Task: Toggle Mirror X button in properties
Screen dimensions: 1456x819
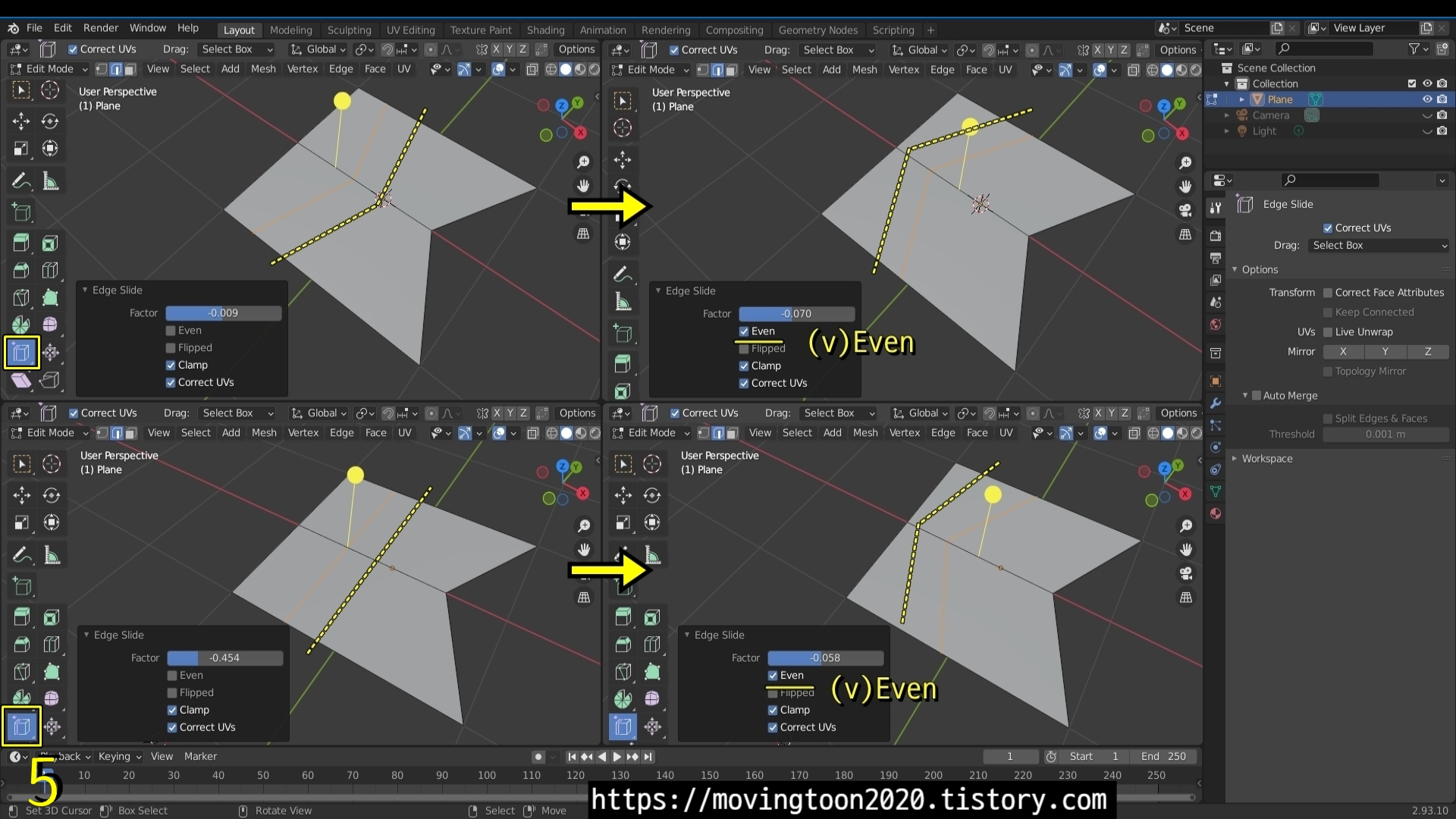Action: click(x=1343, y=352)
